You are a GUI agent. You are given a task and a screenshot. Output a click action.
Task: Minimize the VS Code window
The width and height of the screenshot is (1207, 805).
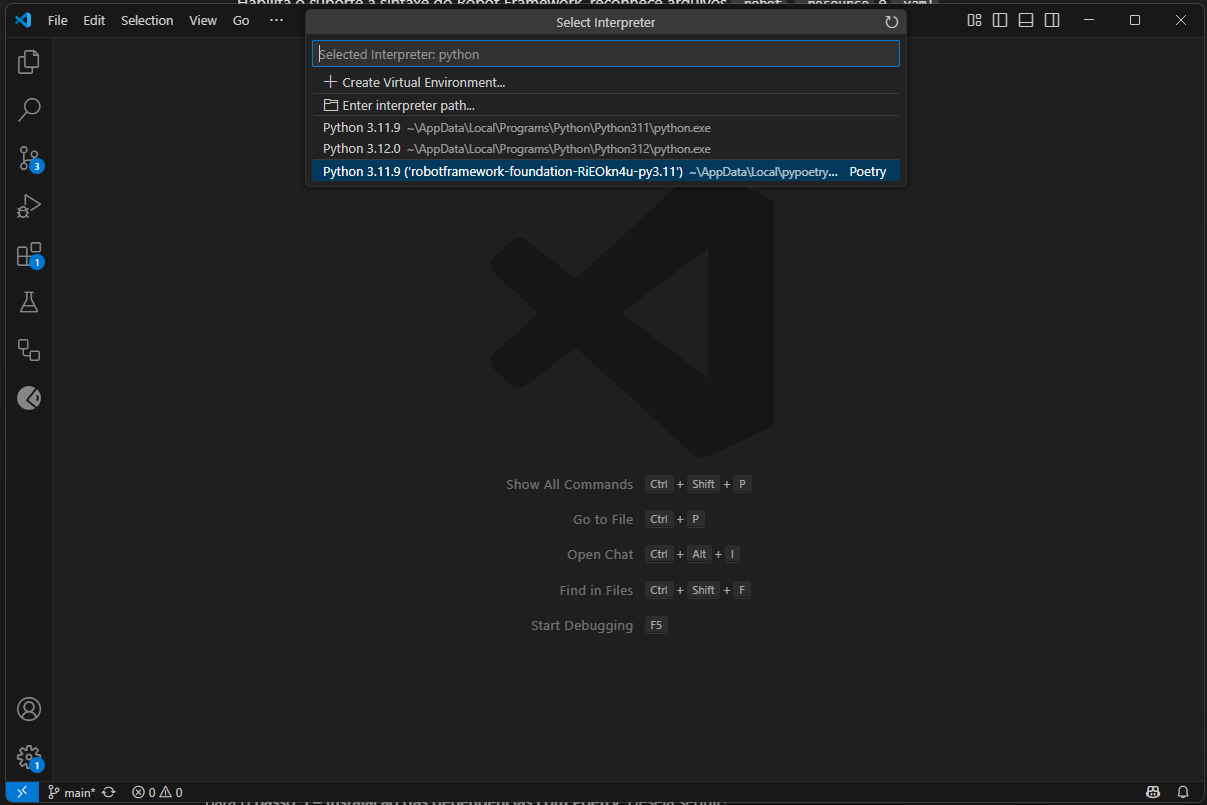(x=1090, y=20)
